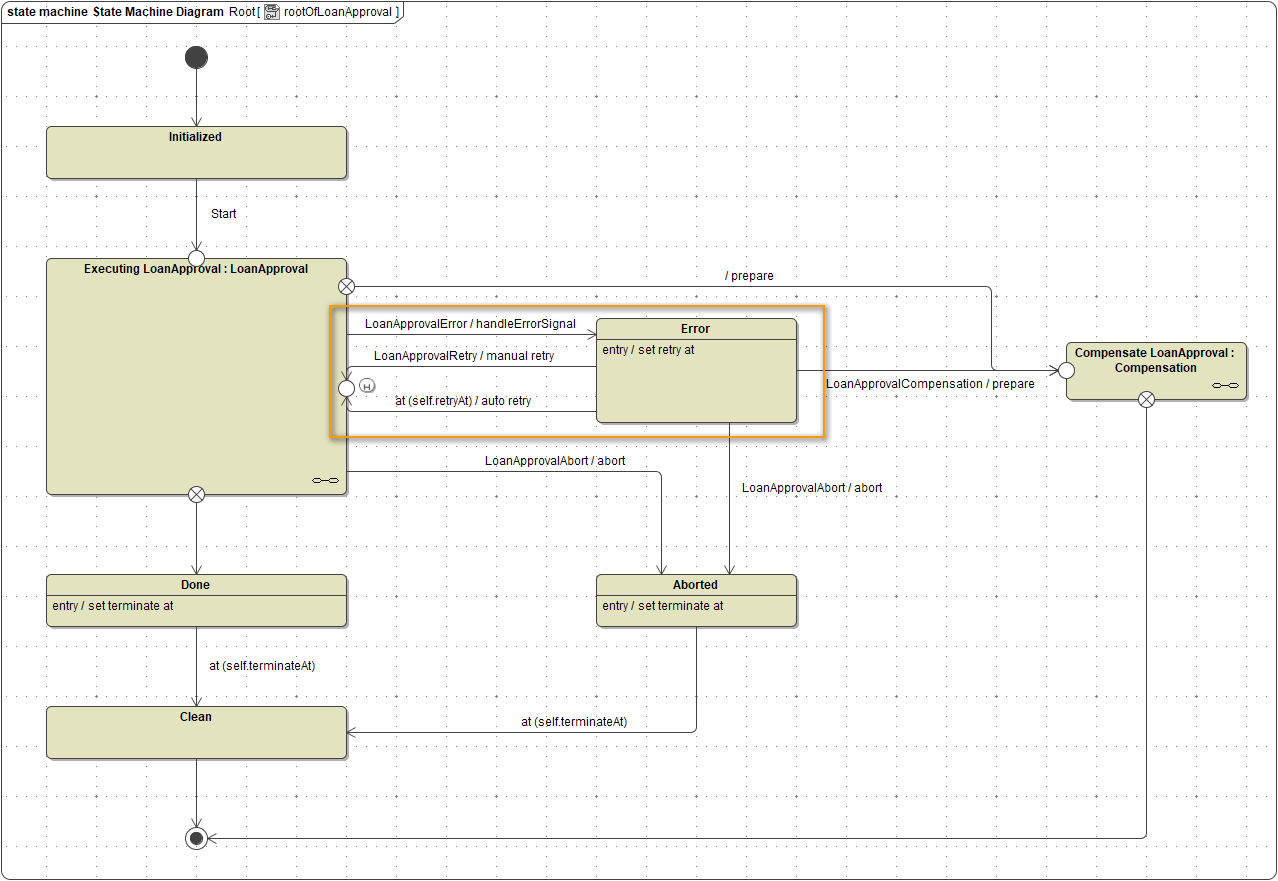Click the LoanApprovalCompensation / prepare transition label
1278x881 pixels.
pyautogui.click(x=930, y=384)
